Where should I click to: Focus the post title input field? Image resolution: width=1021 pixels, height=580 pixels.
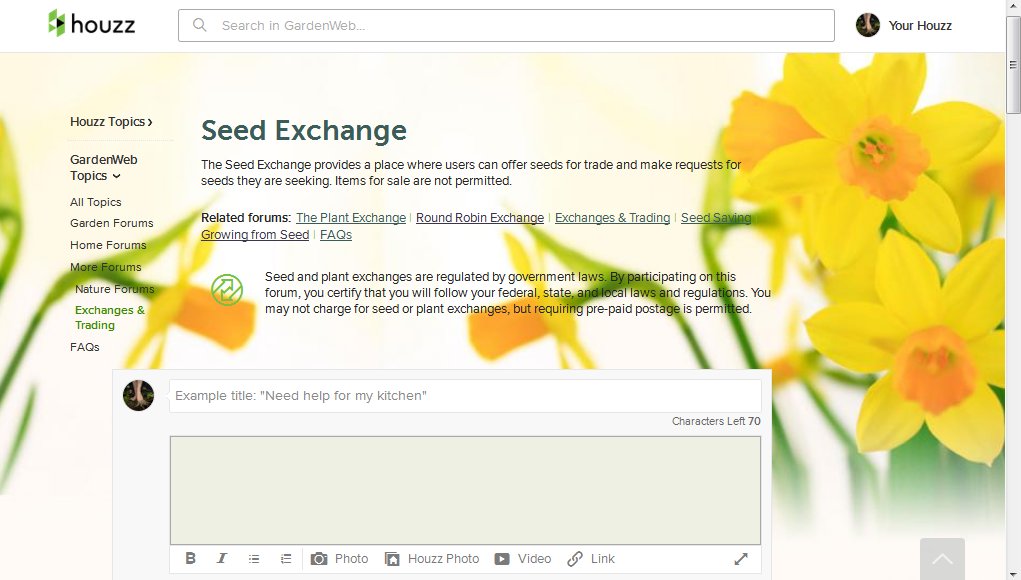(465, 396)
